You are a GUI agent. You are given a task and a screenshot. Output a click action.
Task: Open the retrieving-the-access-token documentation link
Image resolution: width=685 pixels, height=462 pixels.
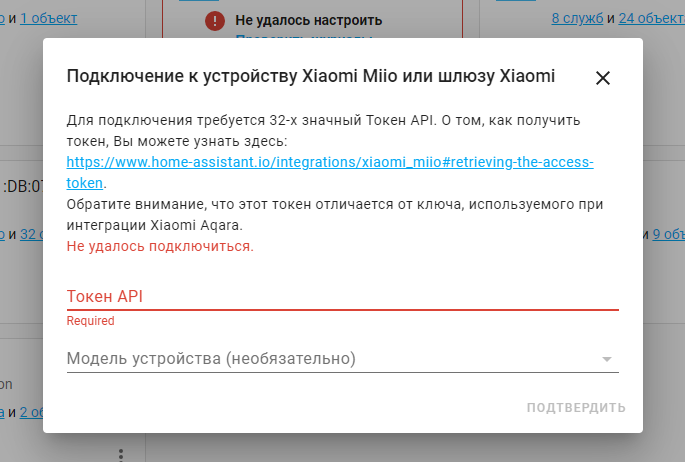coord(330,172)
